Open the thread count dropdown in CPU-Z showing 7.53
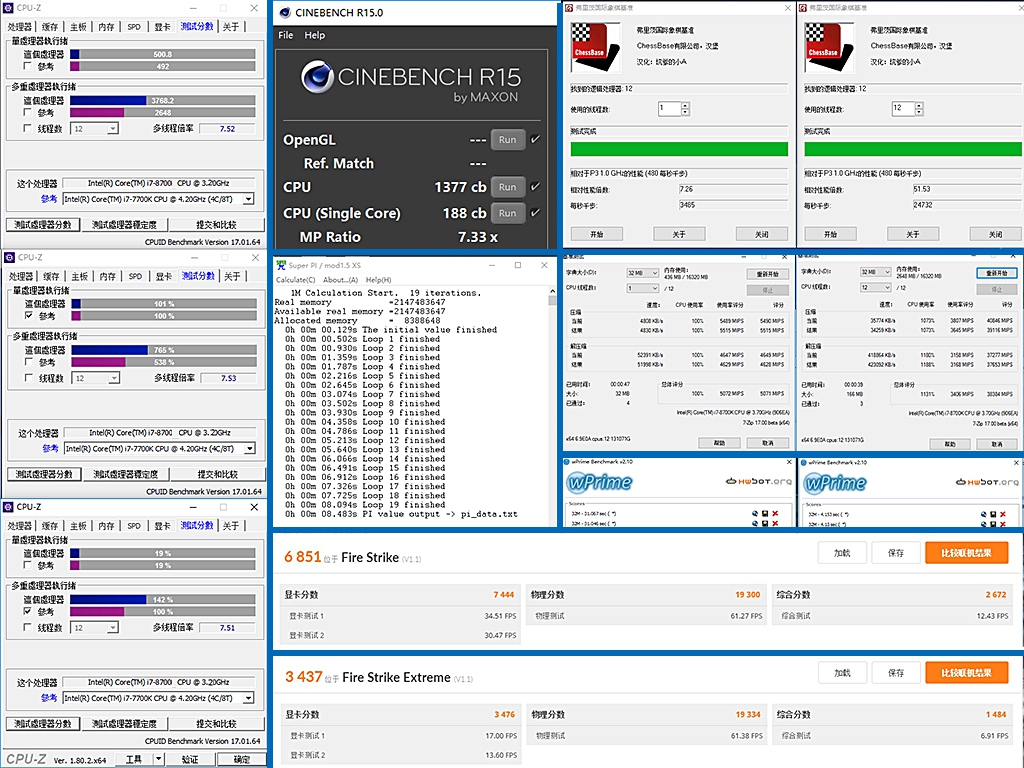1024x768 pixels. (x=114, y=378)
